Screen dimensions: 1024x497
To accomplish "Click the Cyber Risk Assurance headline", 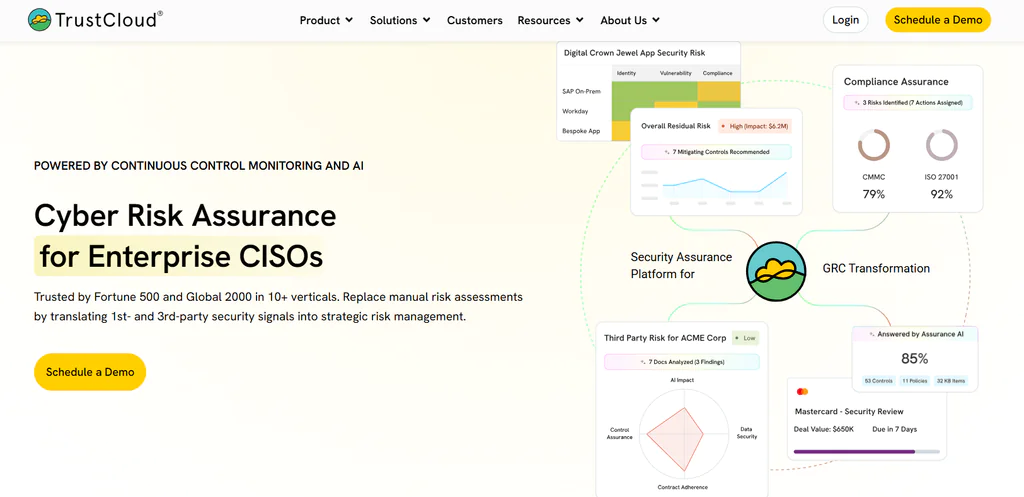I will click(x=185, y=216).
